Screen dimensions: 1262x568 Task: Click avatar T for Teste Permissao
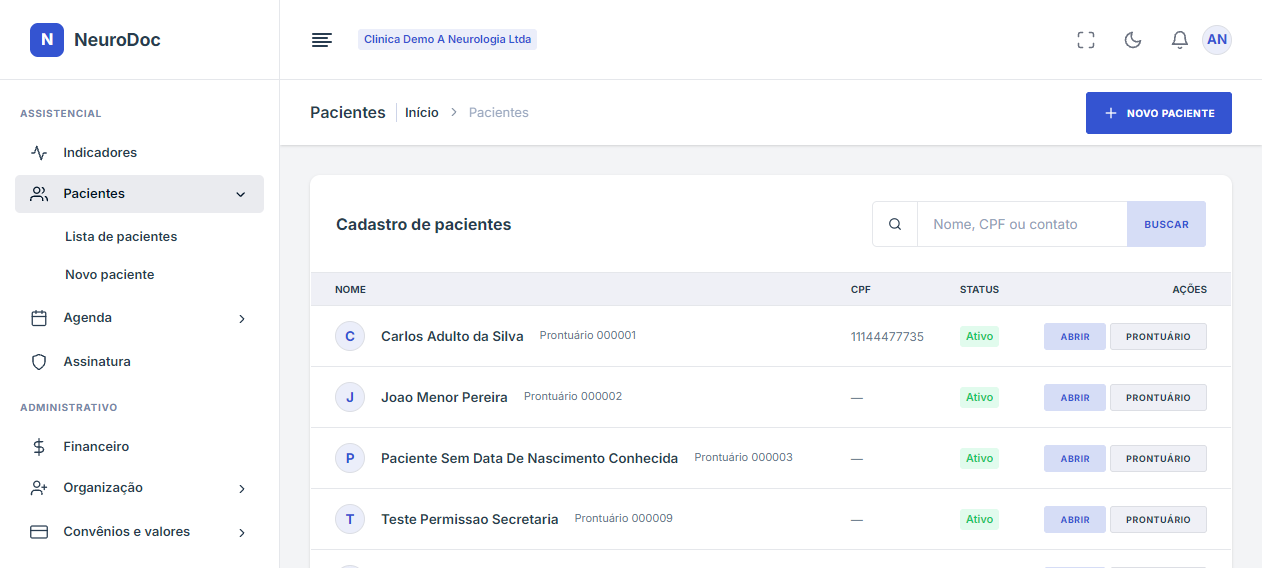(350, 519)
